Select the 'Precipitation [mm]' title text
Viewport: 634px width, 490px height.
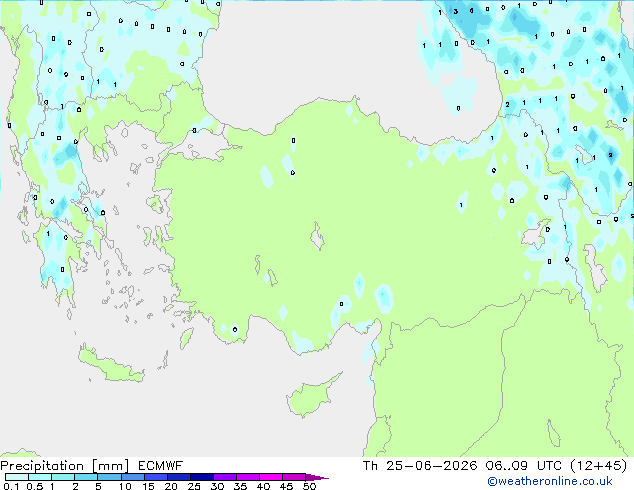(x=65, y=466)
